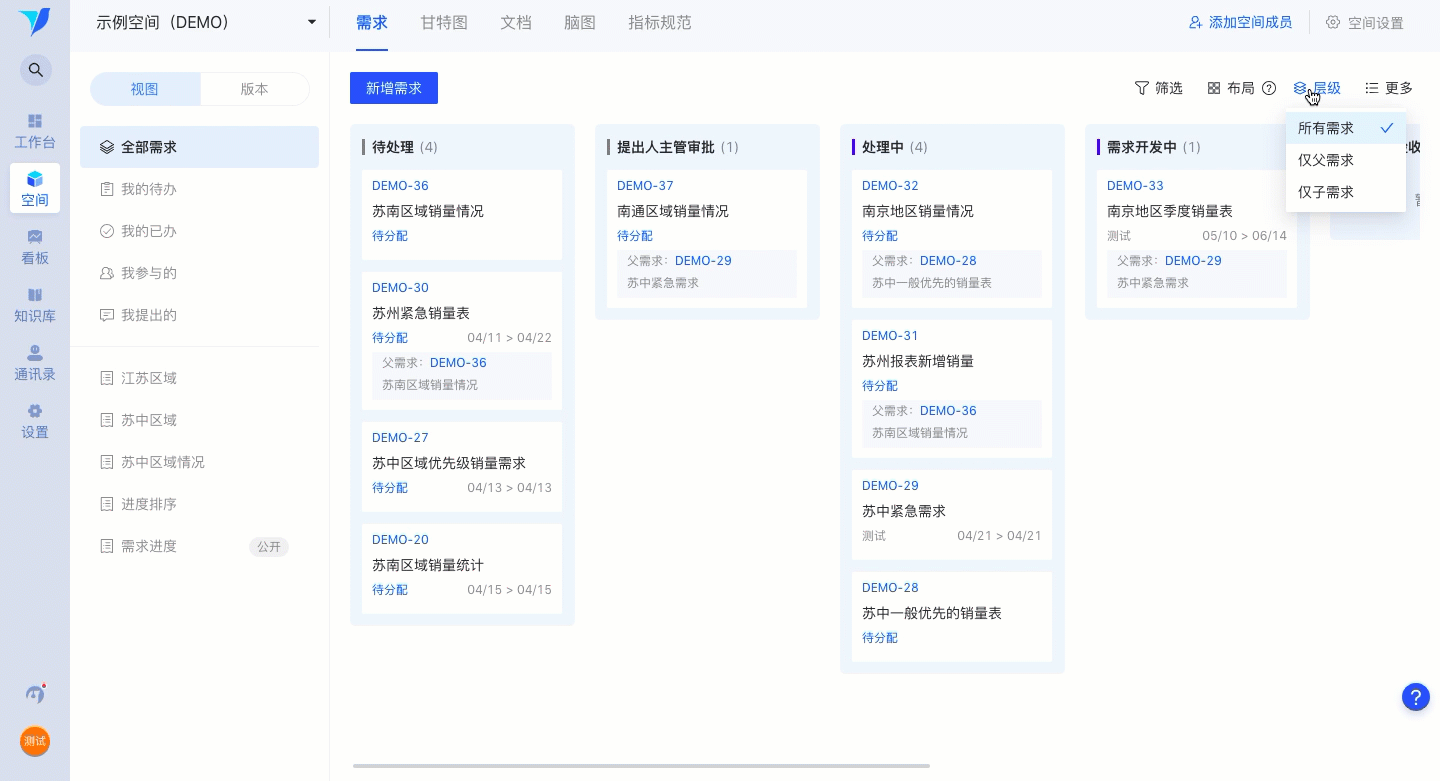The height and width of the screenshot is (781, 1440).
Task: Select the 仅子需求 option
Action: coord(1326,192)
